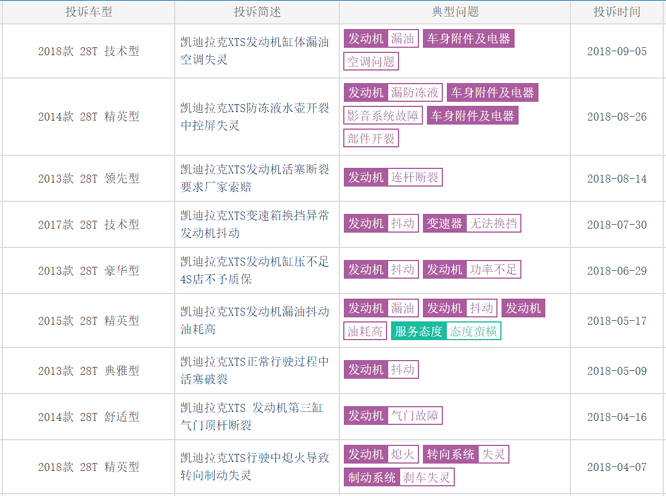Click date 2018-06-29
Screen dimensions: 666x496
pos(617,271)
